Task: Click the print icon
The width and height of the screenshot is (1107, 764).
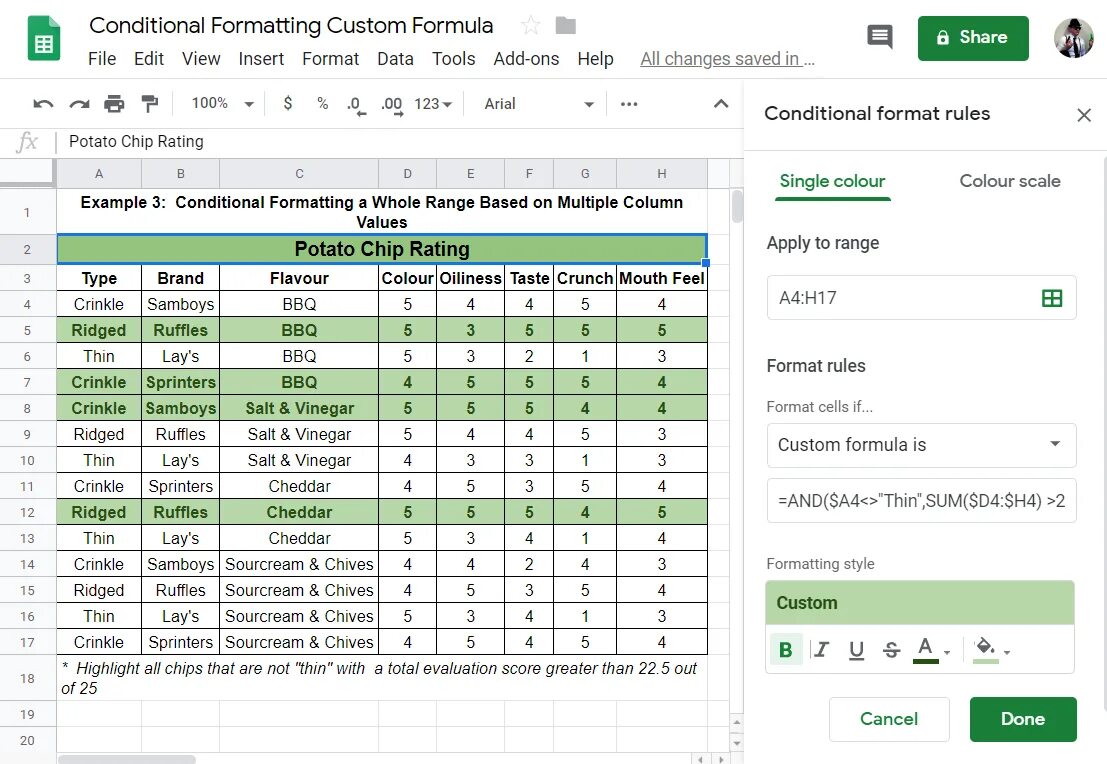Action: [115, 104]
